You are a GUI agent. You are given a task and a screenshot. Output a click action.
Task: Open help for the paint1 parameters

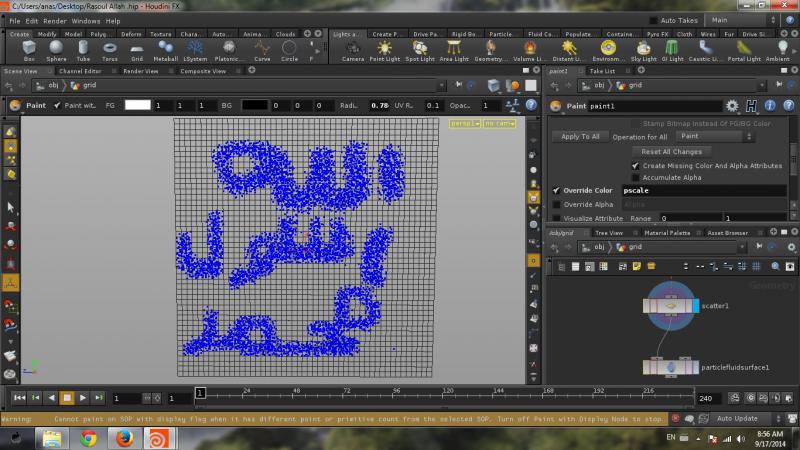(x=789, y=106)
